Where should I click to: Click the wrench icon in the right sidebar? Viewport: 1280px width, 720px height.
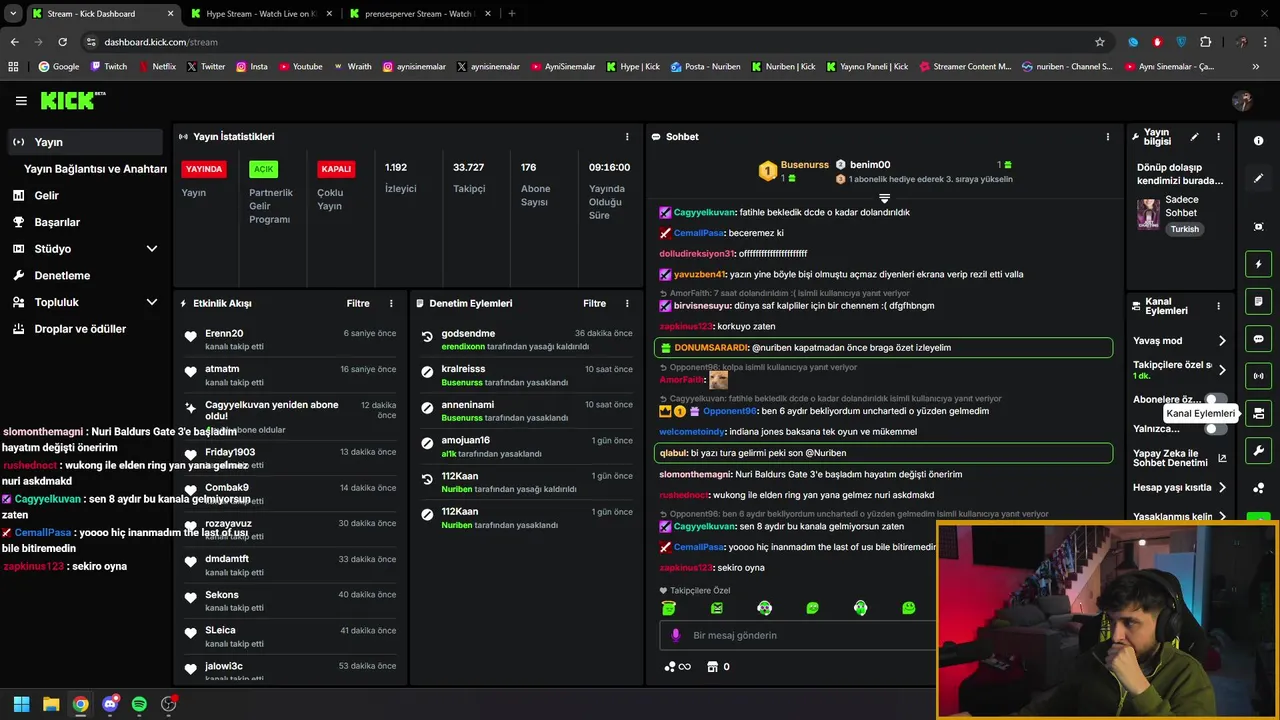1258,450
